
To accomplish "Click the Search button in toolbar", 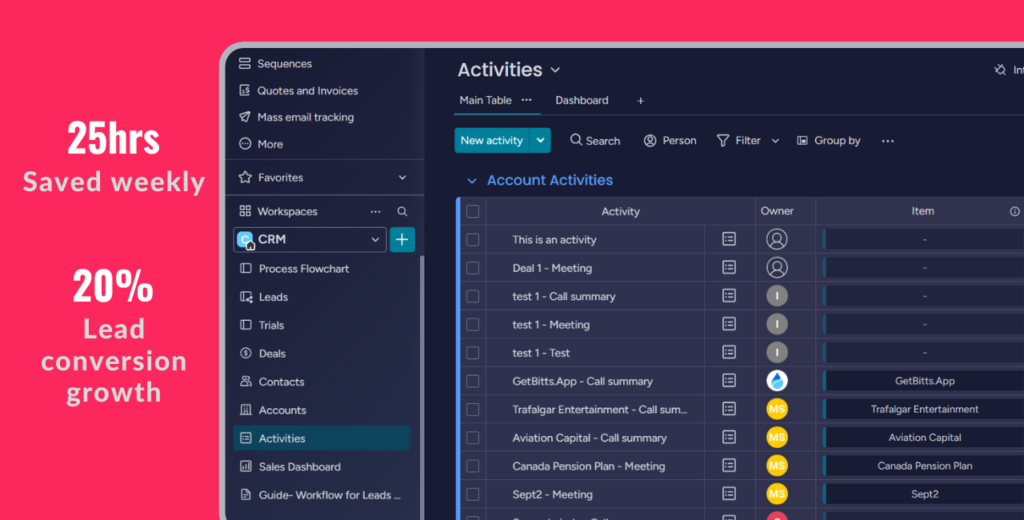I will click(x=595, y=141).
